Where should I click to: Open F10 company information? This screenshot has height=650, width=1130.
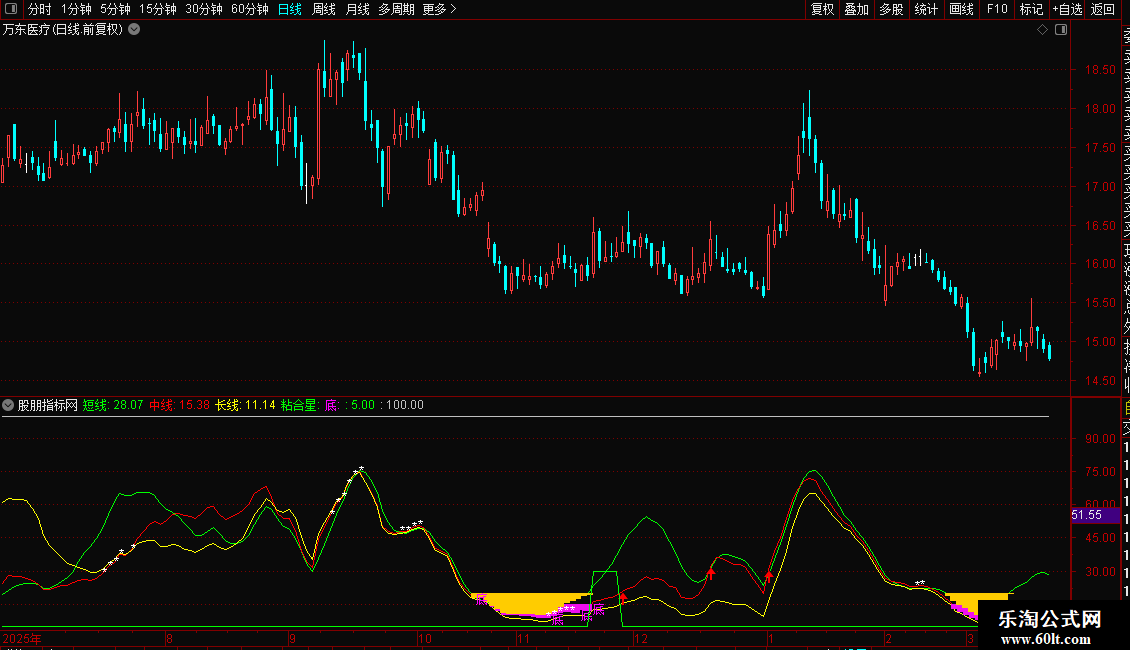click(x=997, y=9)
